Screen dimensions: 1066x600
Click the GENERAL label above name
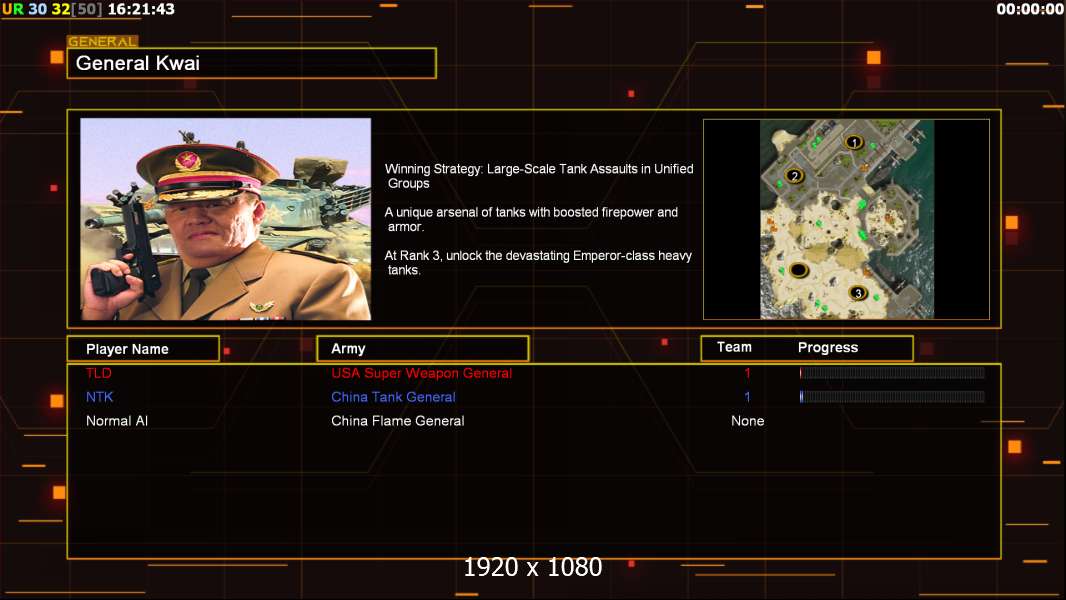[x=103, y=41]
